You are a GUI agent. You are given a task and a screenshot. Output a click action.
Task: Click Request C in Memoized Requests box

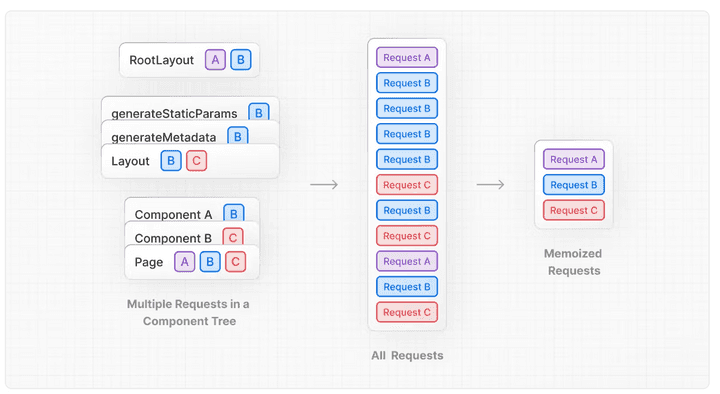(574, 210)
